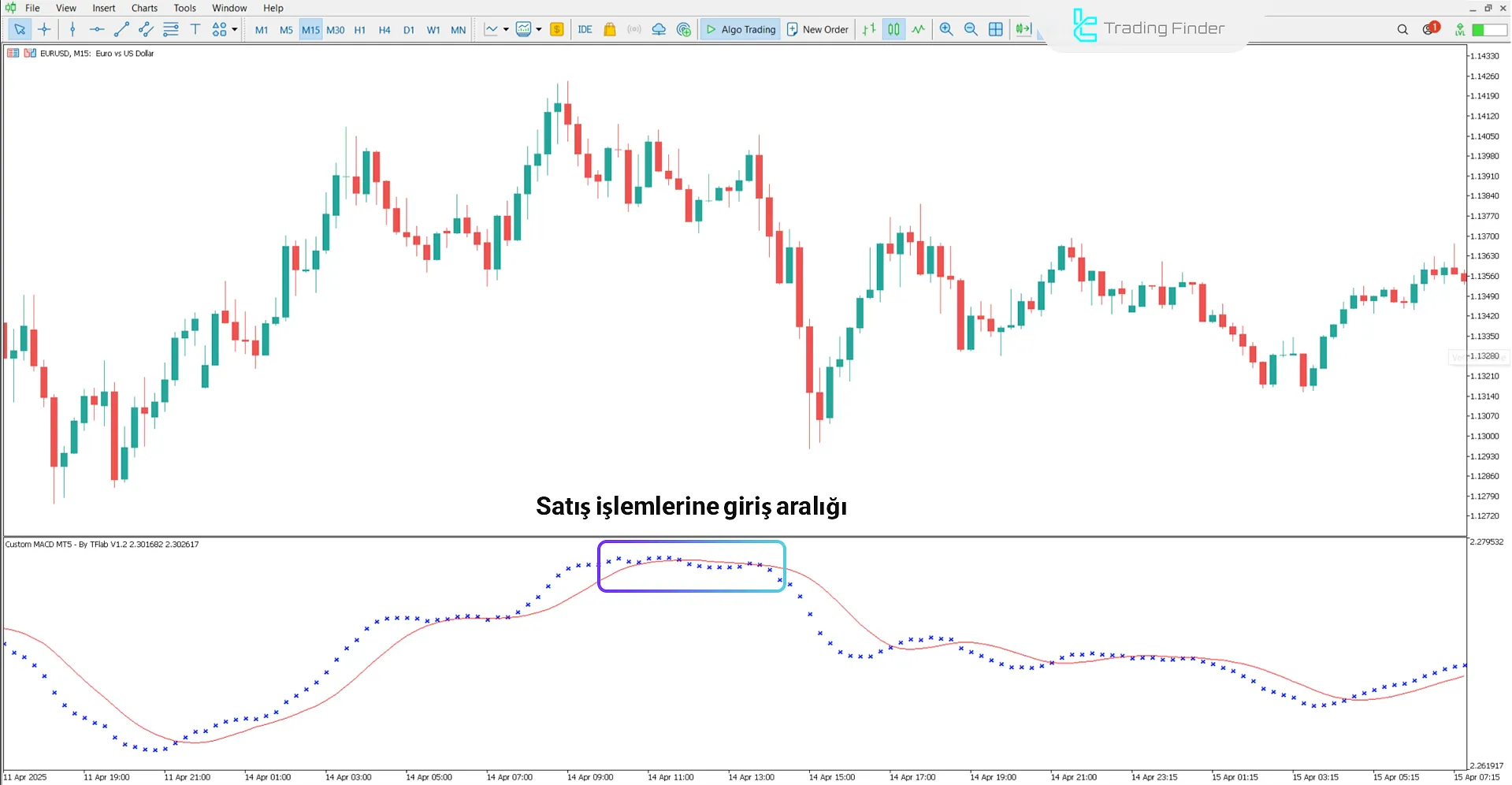Screen dimensions: 1512x785
Task: Select the M15 timeframe button
Action: pyautogui.click(x=311, y=30)
